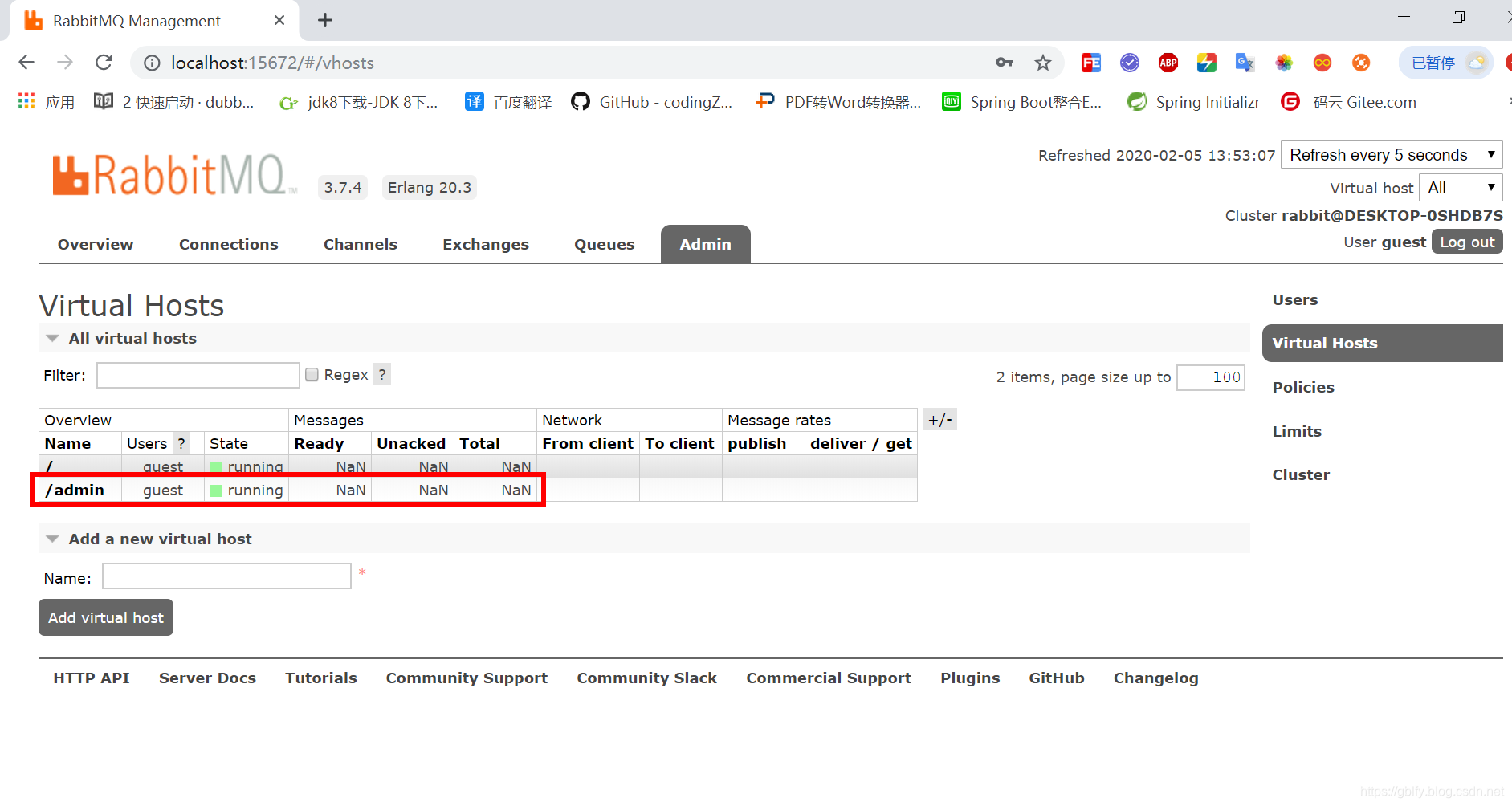This screenshot has height=806, width=1512.
Task: Open the HTTP API link
Action: pos(92,678)
